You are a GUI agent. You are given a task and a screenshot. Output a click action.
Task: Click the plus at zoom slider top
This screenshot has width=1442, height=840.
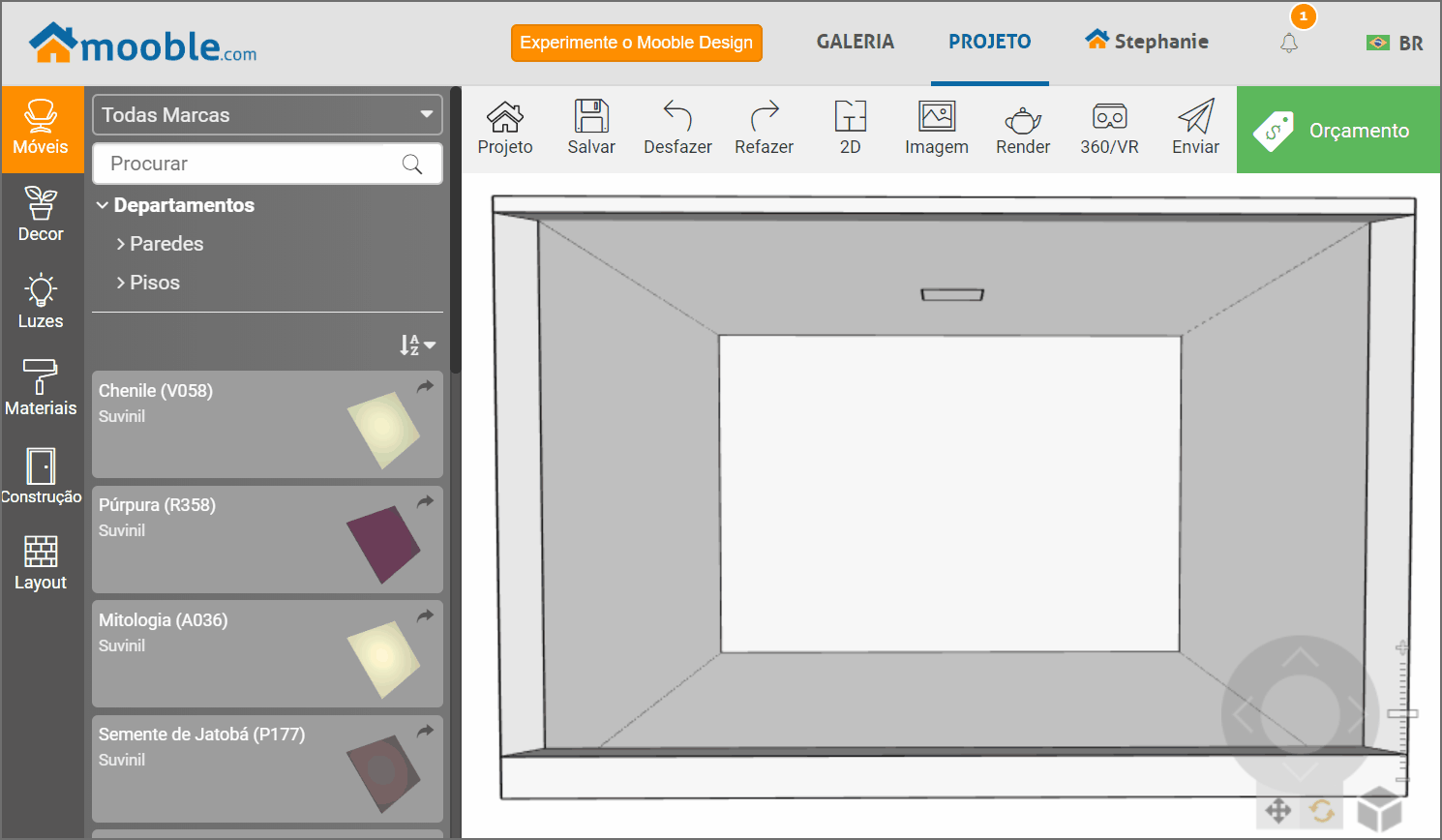[1402, 647]
